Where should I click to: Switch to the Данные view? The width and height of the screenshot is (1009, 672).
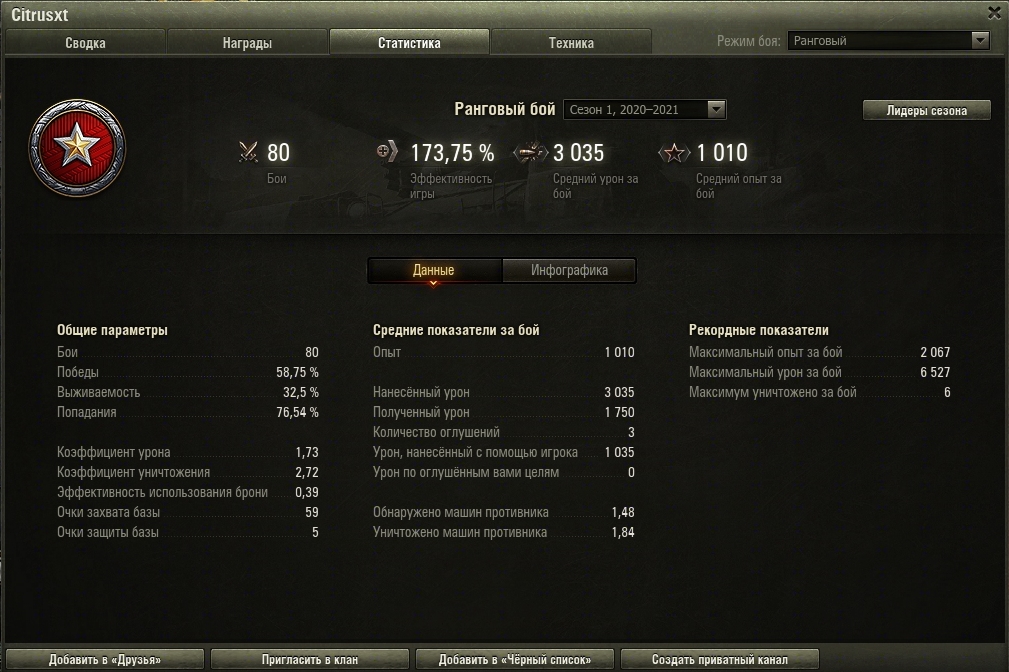coord(434,270)
